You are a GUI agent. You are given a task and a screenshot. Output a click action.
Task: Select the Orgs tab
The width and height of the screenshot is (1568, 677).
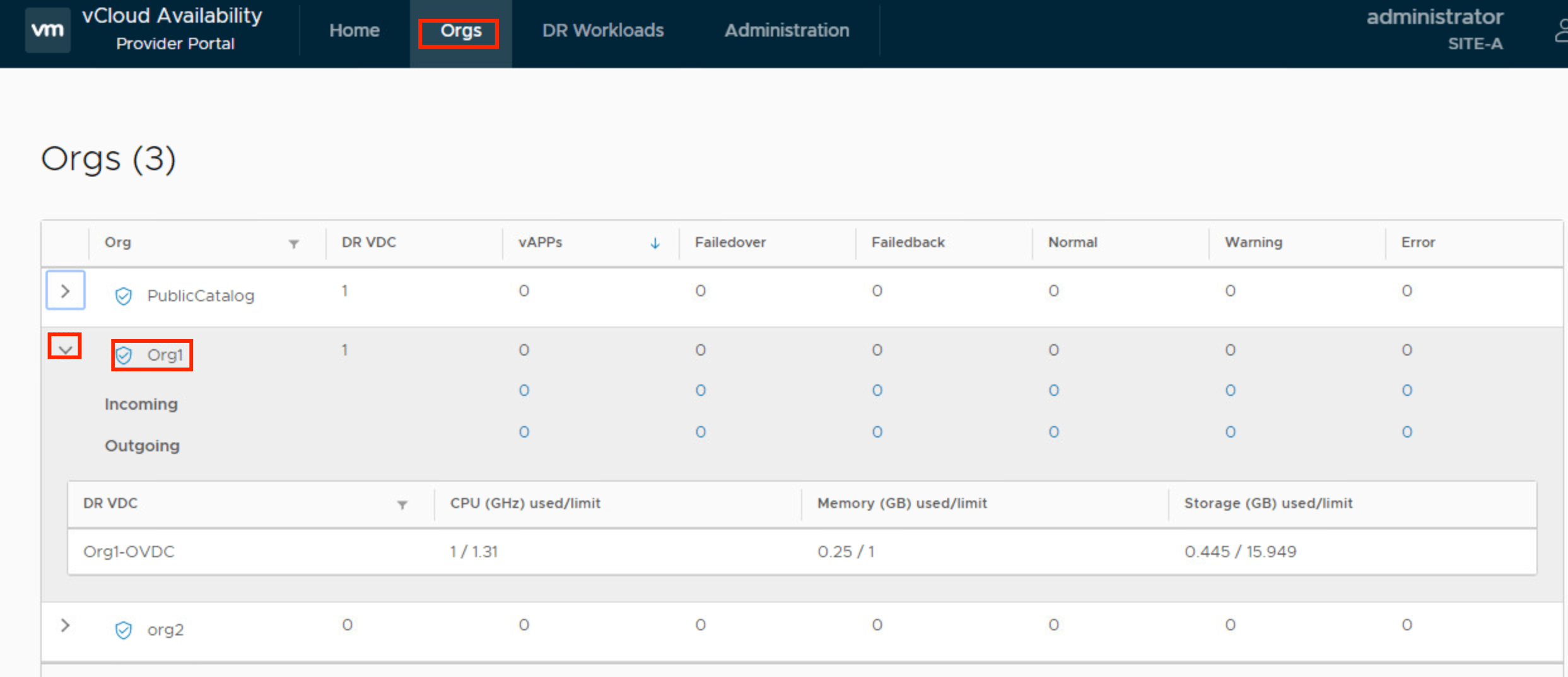pos(460,31)
